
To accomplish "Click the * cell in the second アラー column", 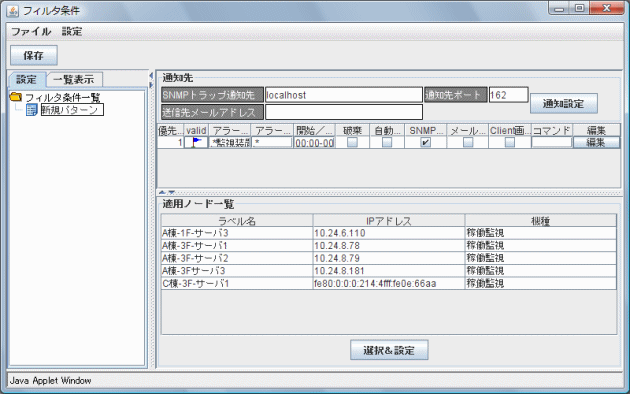I will pos(272,143).
